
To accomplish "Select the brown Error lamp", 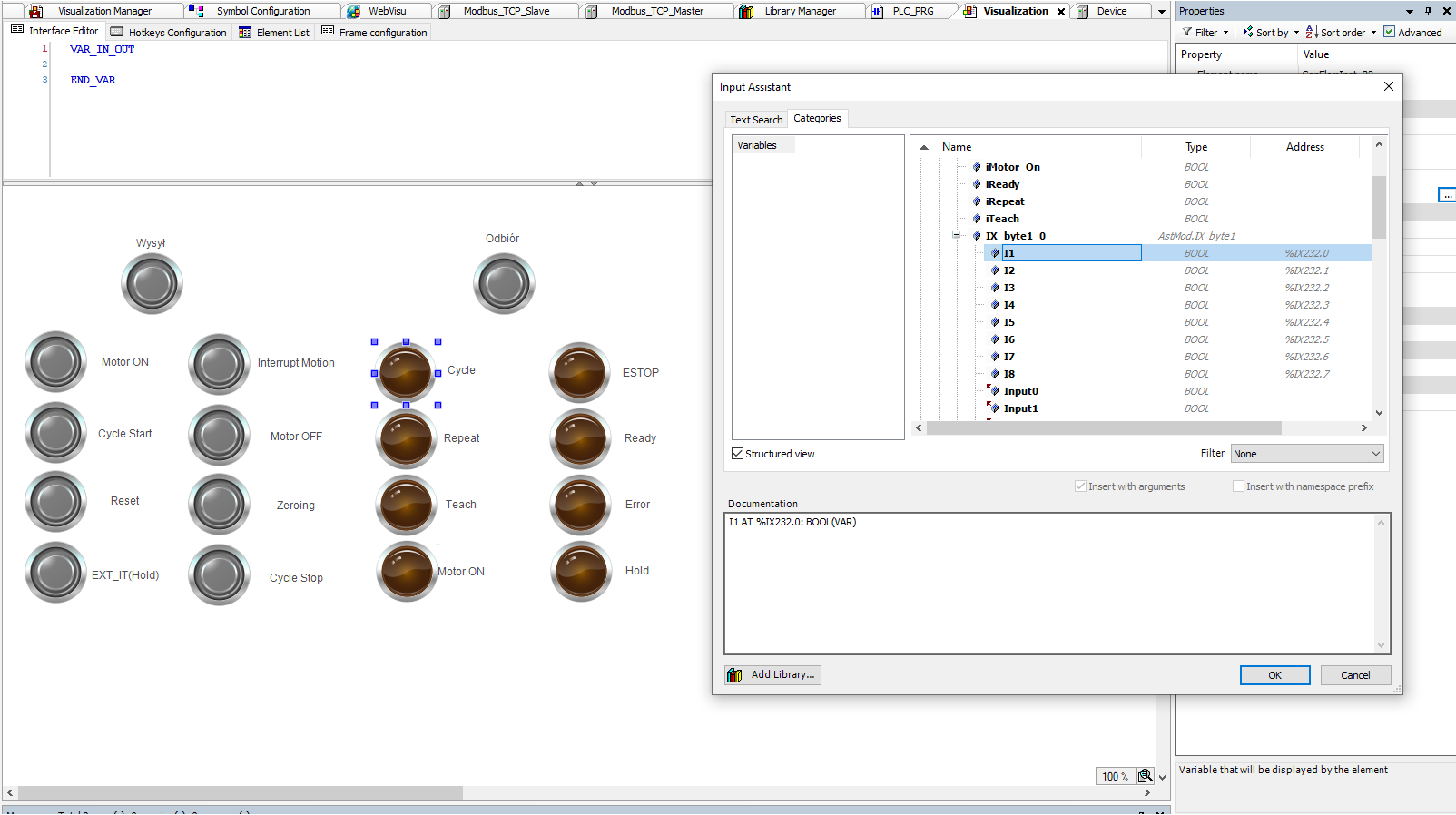I will tap(581, 506).
